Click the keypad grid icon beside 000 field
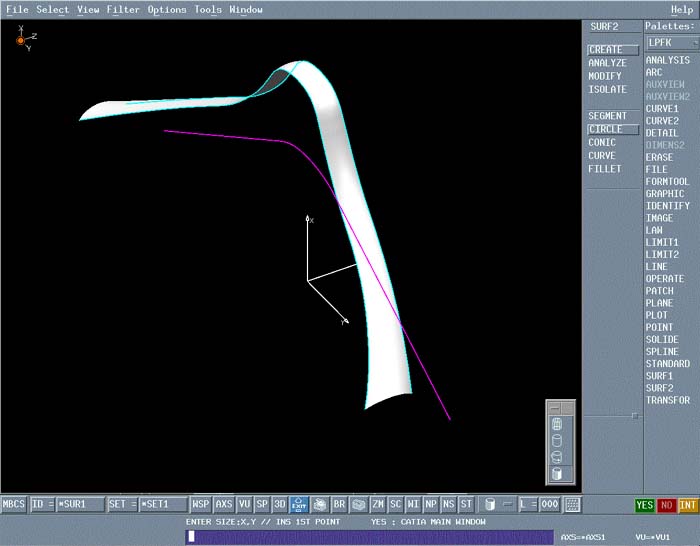 pyautogui.click(x=573, y=505)
